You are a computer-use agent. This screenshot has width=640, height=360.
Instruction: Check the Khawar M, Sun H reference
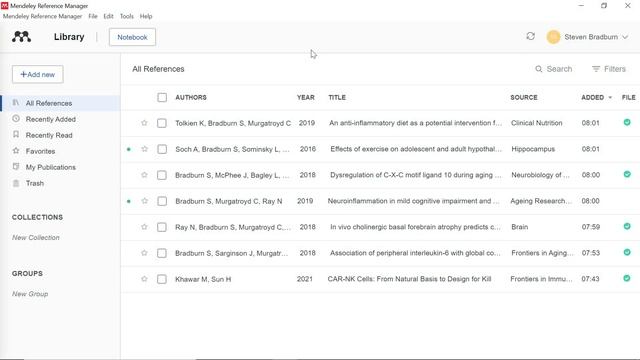point(162,279)
